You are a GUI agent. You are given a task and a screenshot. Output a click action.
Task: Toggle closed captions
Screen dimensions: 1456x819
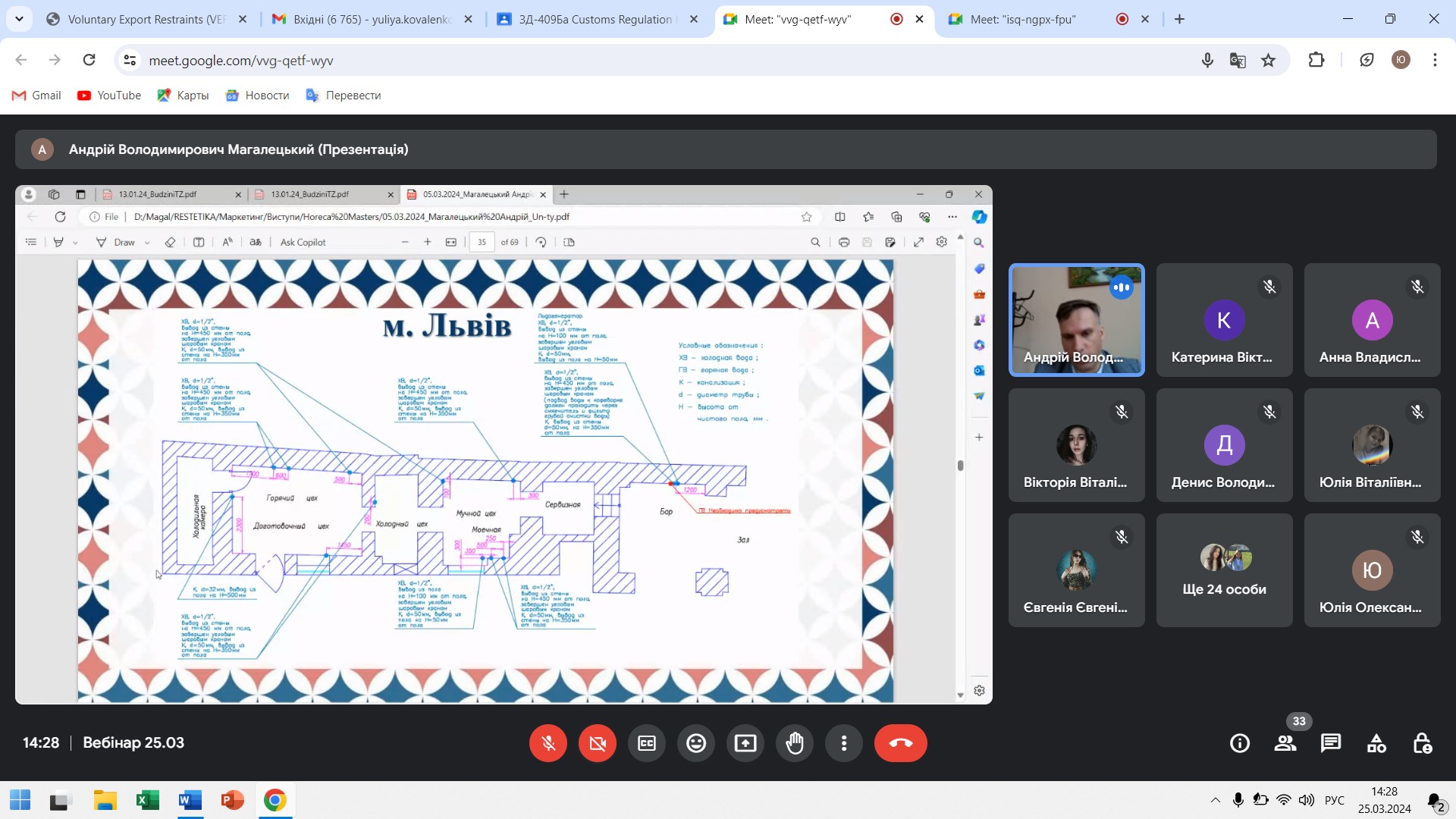click(647, 743)
